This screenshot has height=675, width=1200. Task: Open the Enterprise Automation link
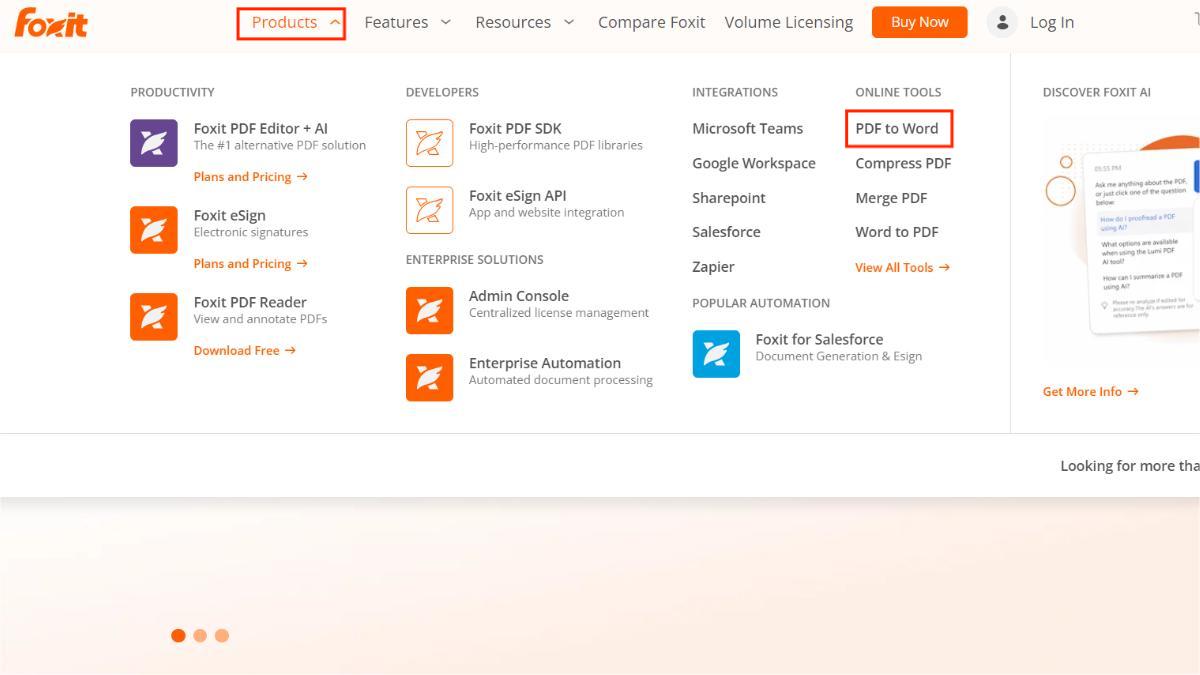click(x=545, y=363)
